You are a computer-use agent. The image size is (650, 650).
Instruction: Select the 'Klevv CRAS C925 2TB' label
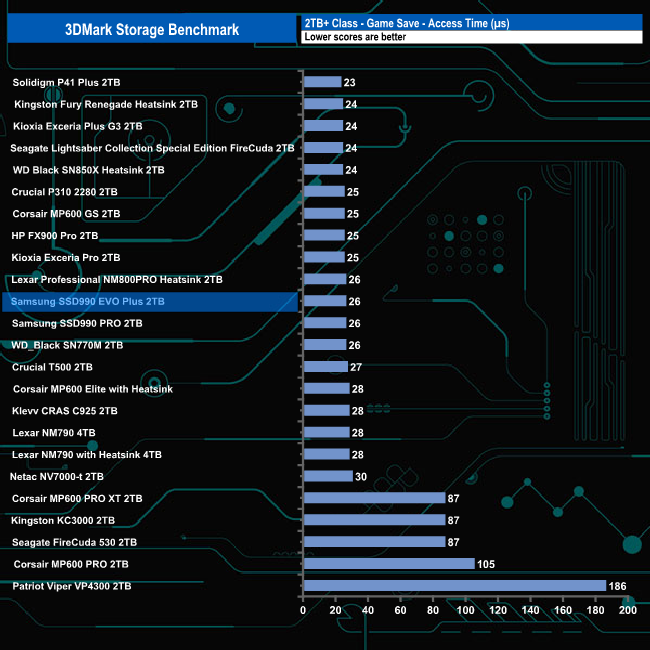65,411
